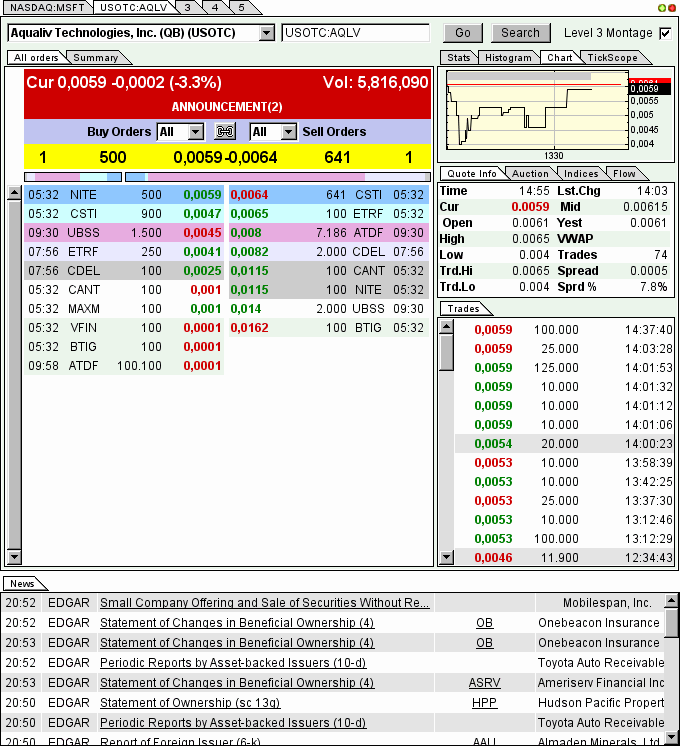Select the 0,0046 trade at 12:34:43
Viewport: 680px width, 750px height.
pyautogui.click(x=564, y=558)
